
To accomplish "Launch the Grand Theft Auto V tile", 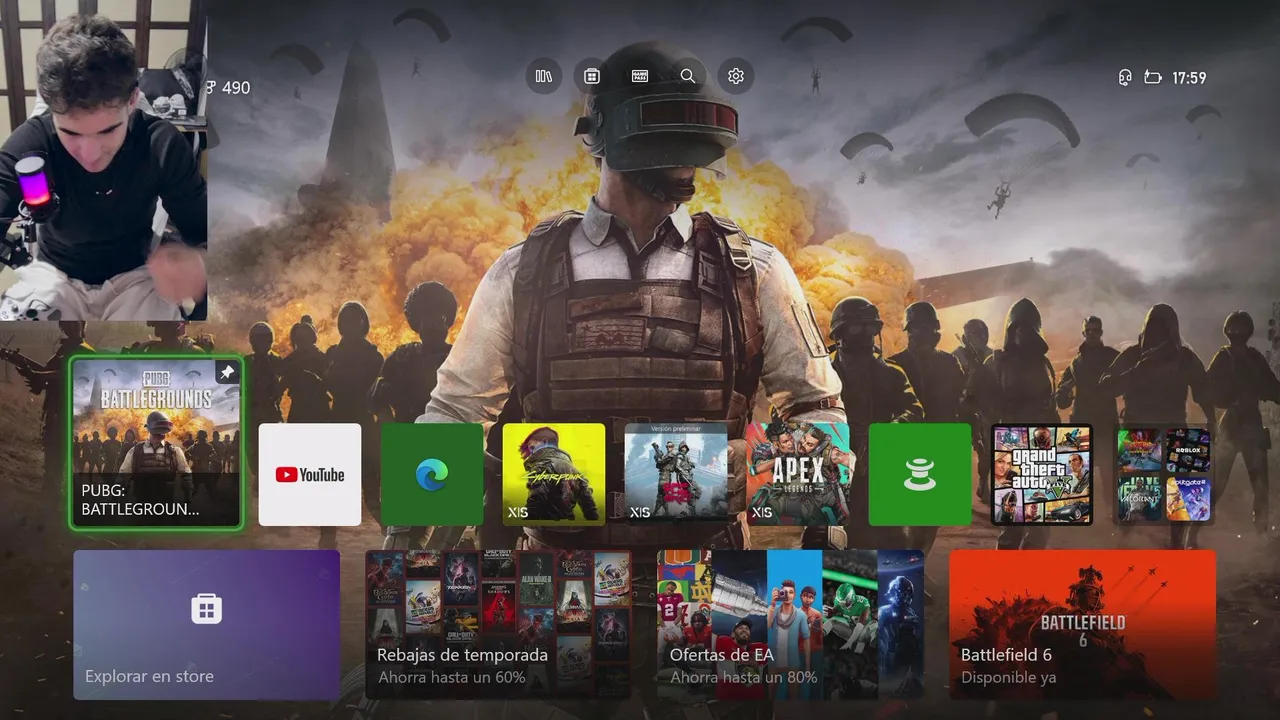I will 1042,474.
